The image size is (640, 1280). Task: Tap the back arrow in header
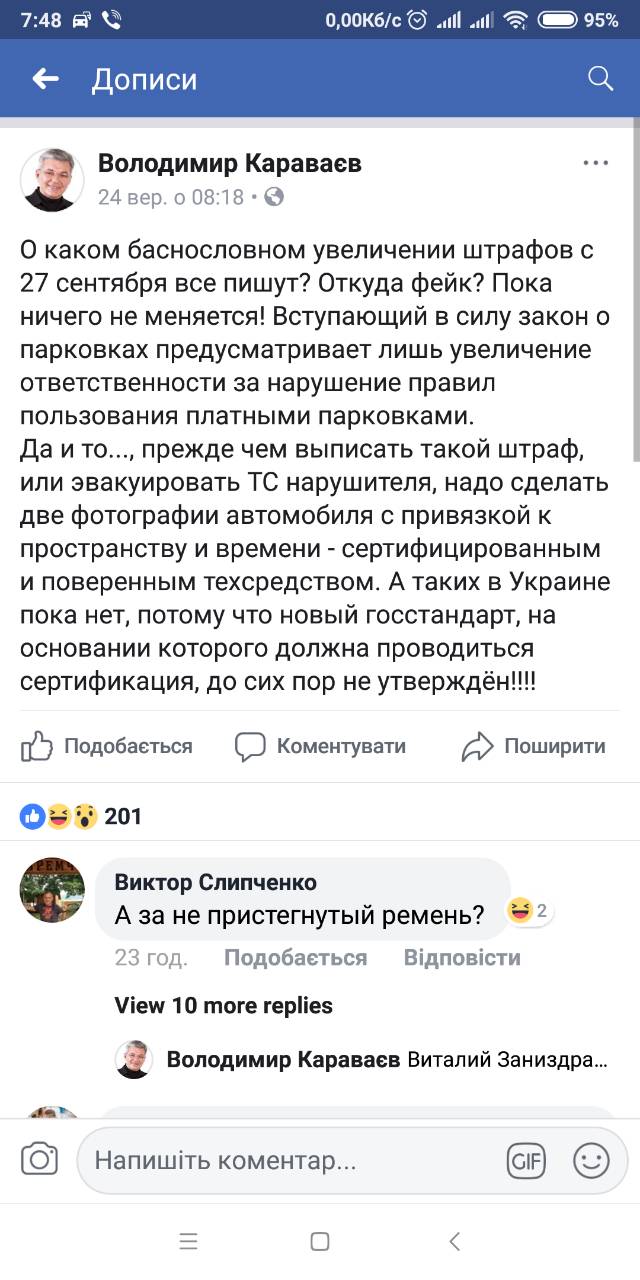[45, 79]
